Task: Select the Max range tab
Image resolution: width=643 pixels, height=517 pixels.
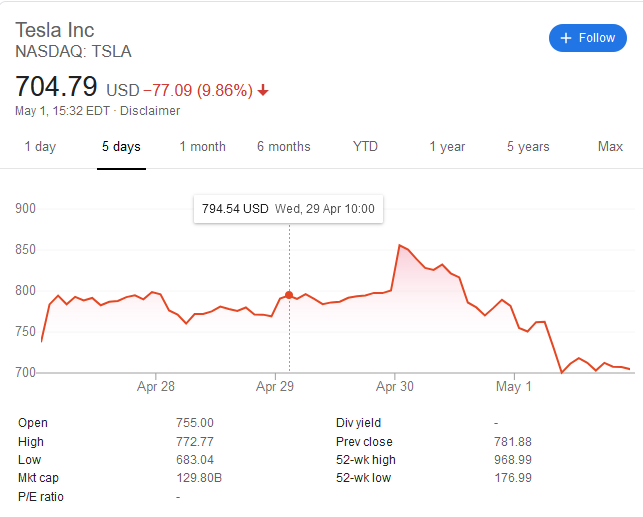Action: point(610,146)
